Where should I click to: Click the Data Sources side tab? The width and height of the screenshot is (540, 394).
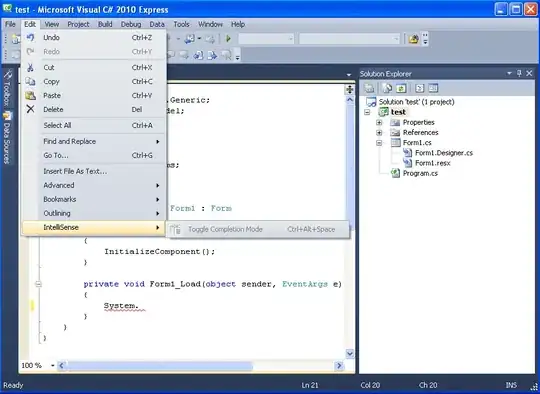coord(8,138)
